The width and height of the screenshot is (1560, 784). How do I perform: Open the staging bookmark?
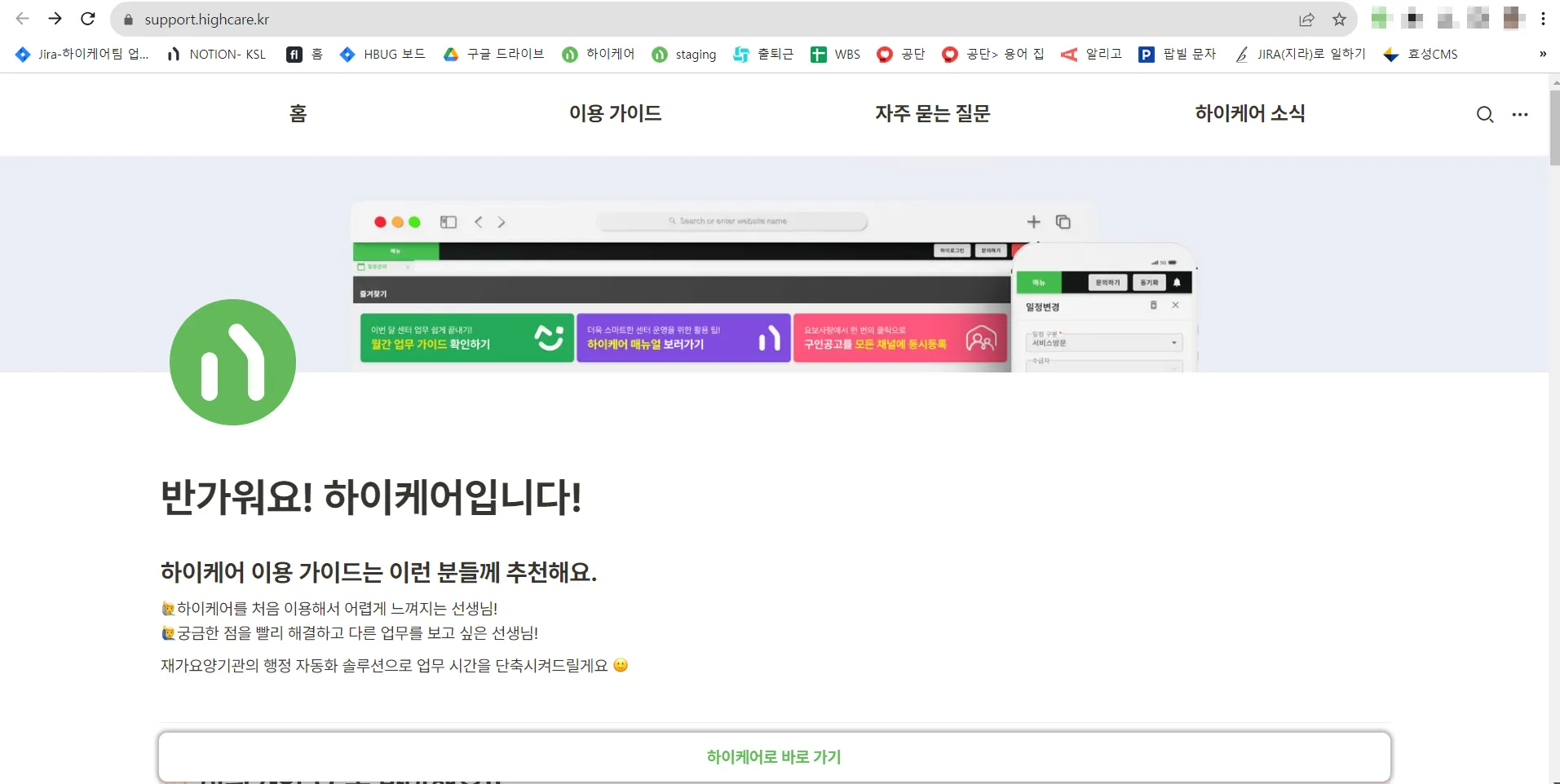[x=684, y=54]
